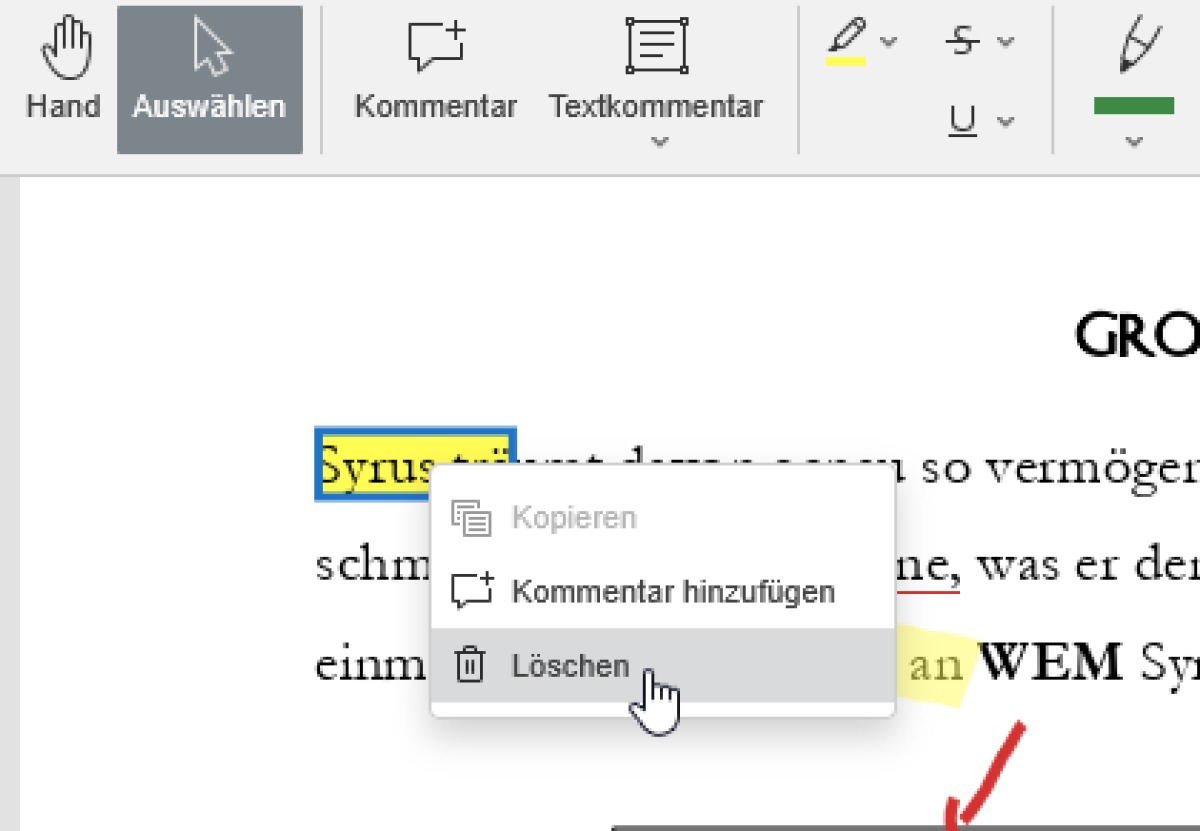This screenshot has width=1200, height=831.
Task: Pick the strikethrough text tool
Action: point(962,42)
